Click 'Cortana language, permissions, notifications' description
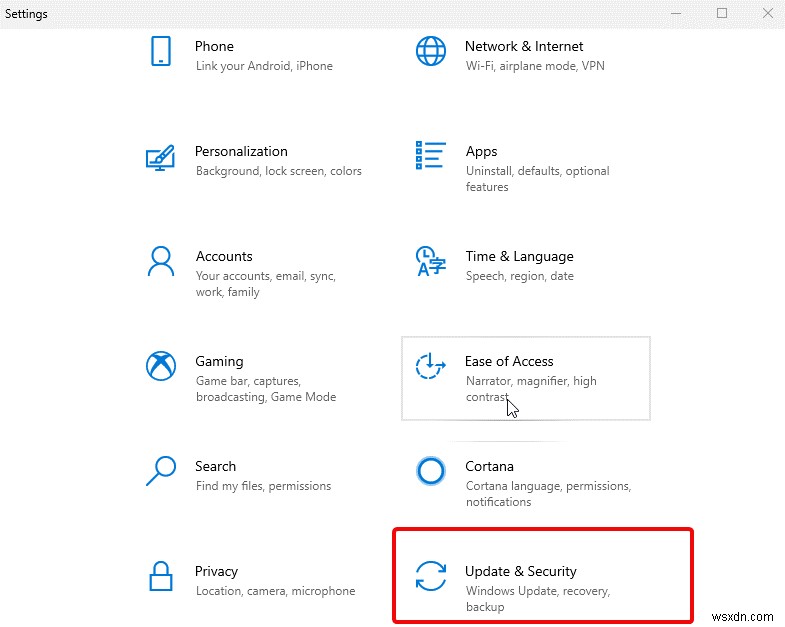This screenshot has width=785, height=627. pyautogui.click(x=548, y=494)
